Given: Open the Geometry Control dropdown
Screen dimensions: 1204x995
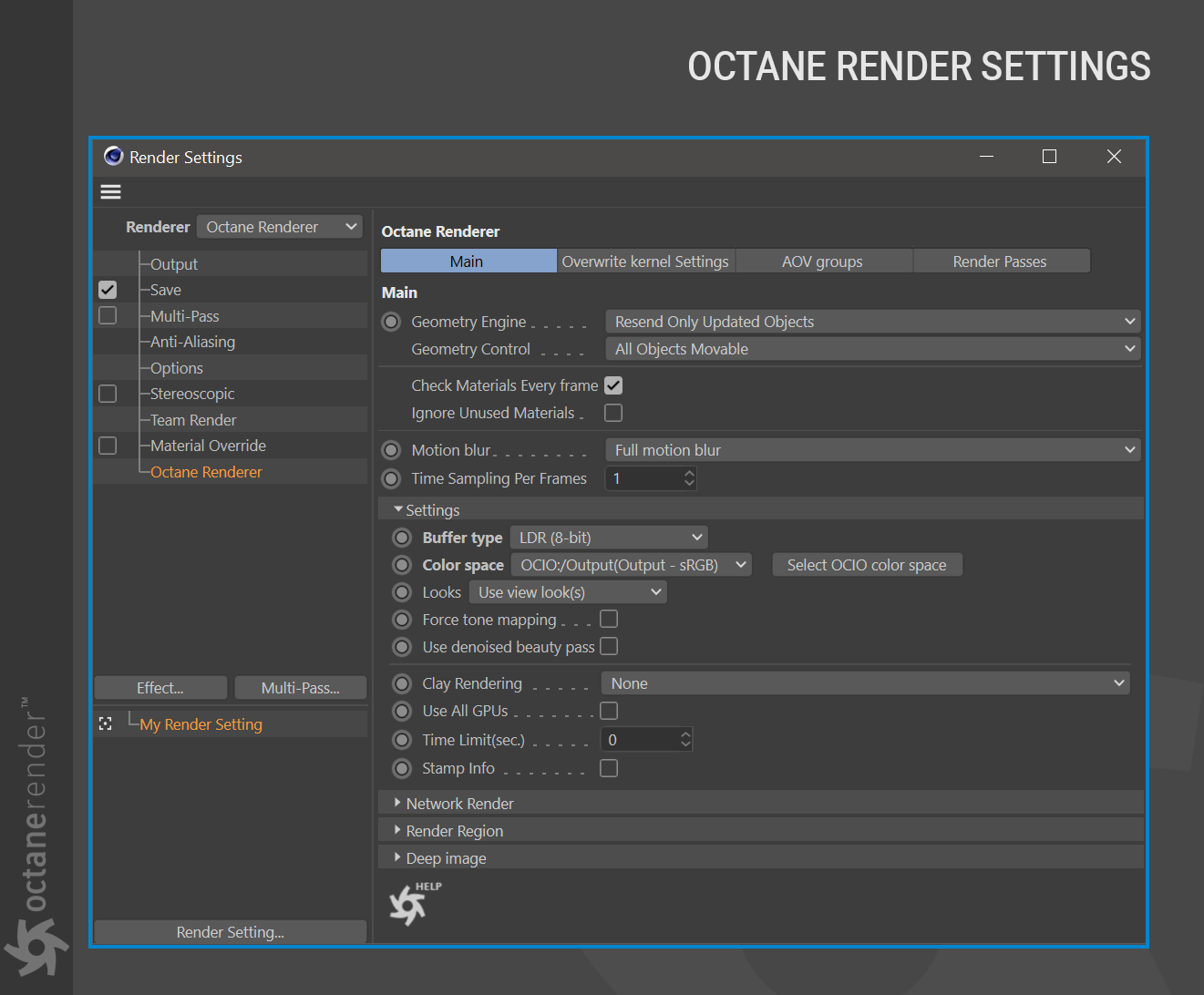Looking at the screenshot, I should (x=873, y=349).
